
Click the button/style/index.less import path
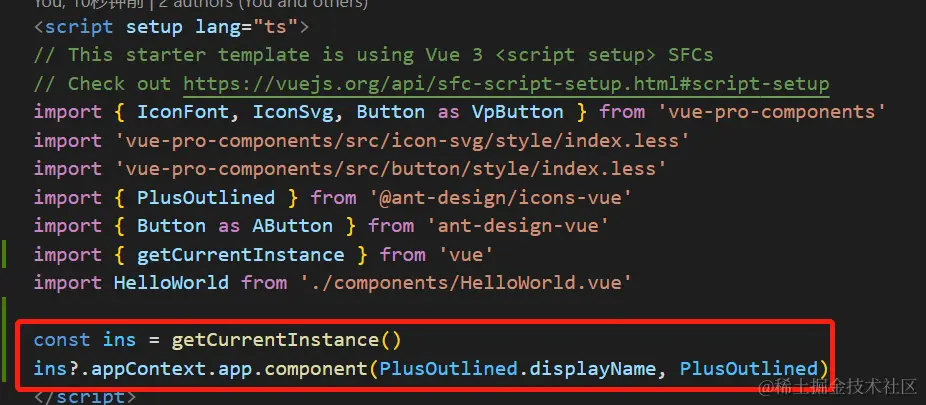392,169
